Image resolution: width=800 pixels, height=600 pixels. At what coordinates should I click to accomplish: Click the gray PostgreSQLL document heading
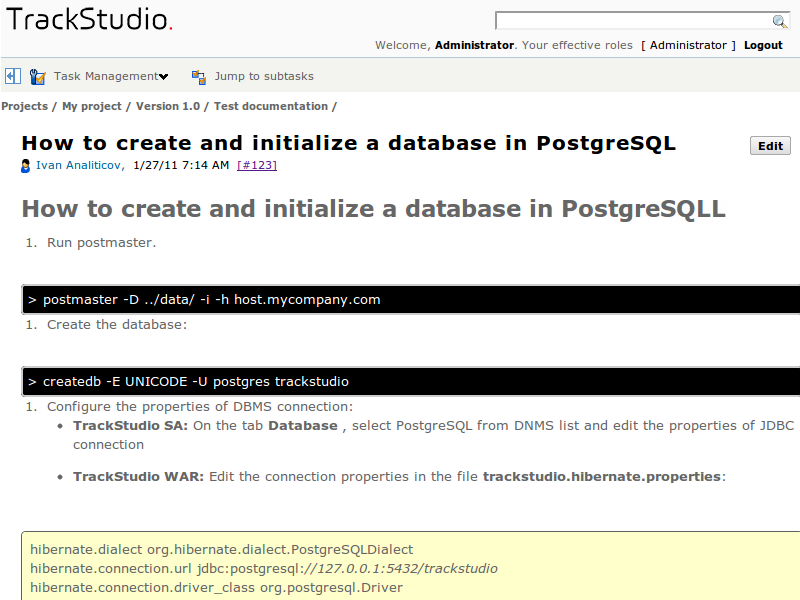coord(373,209)
